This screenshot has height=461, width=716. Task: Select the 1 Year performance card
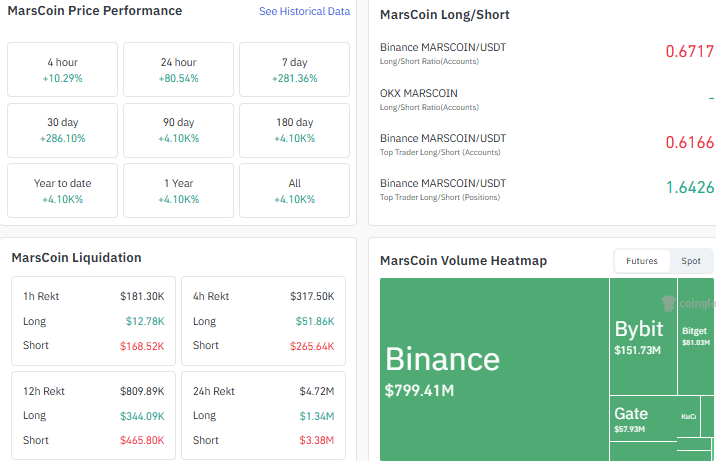coord(179,190)
